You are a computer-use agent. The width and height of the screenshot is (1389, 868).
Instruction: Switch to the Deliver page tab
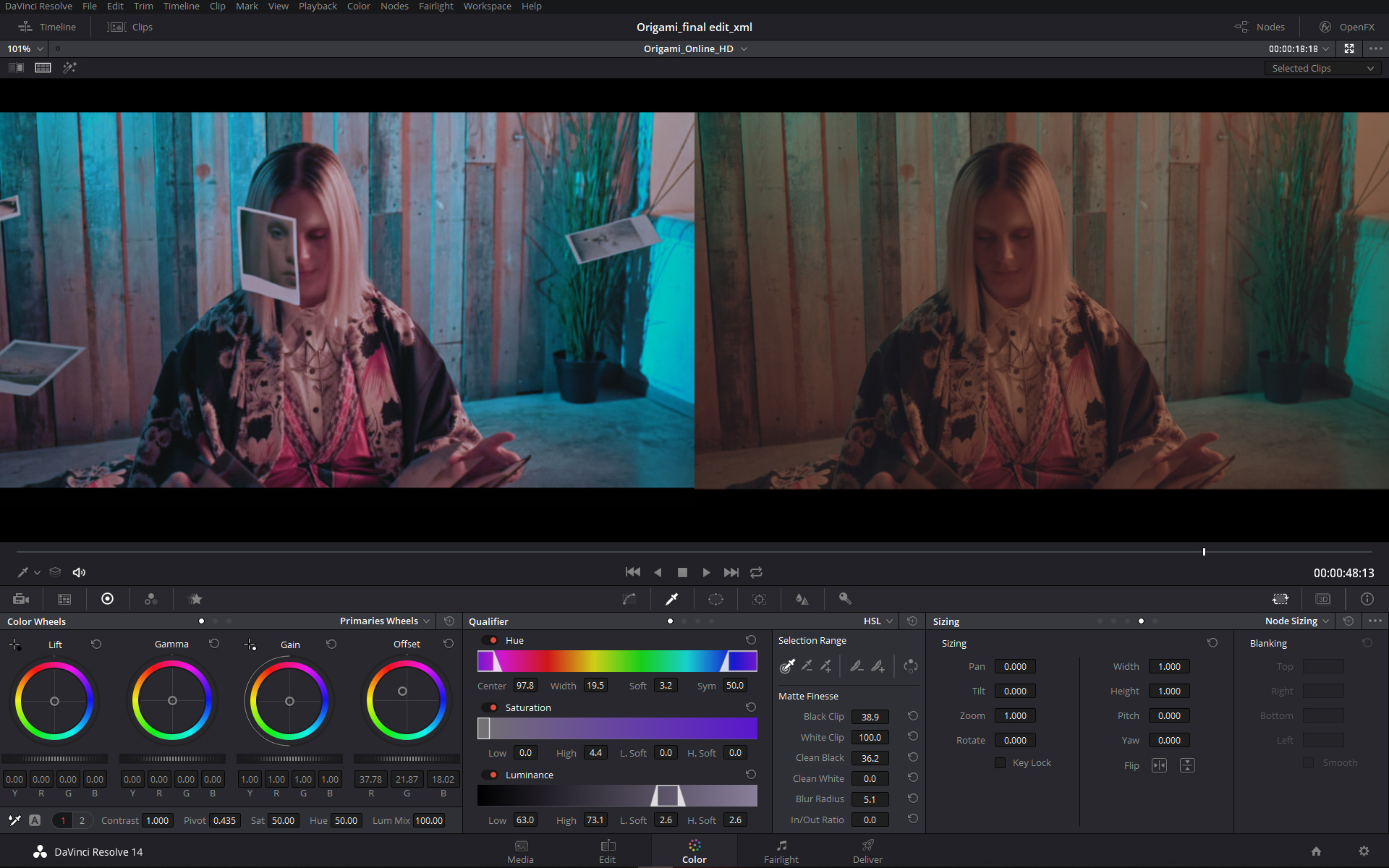click(x=867, y=851)
